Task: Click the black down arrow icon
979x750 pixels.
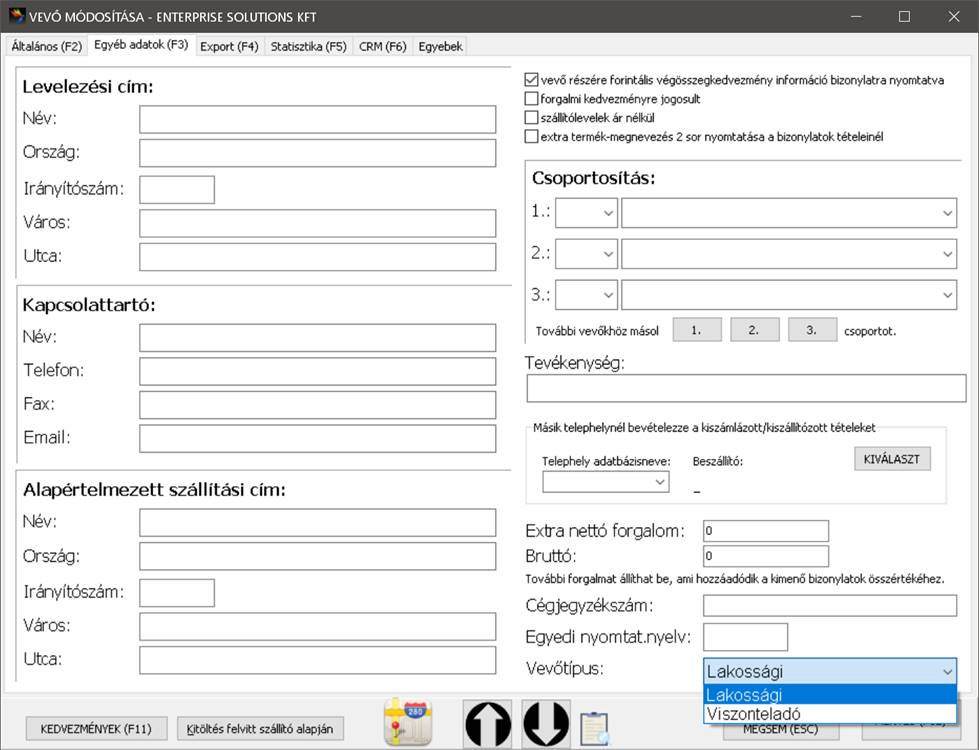Action: (546, 724)
